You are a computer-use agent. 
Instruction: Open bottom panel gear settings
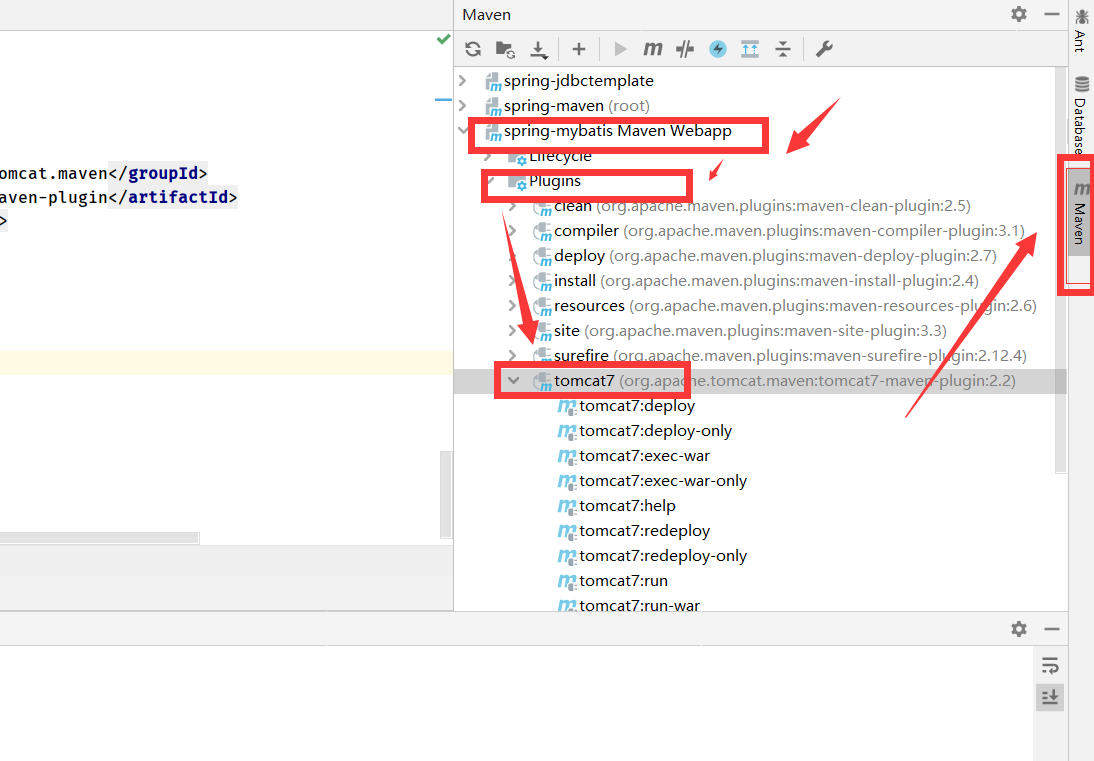(1019, 628)
